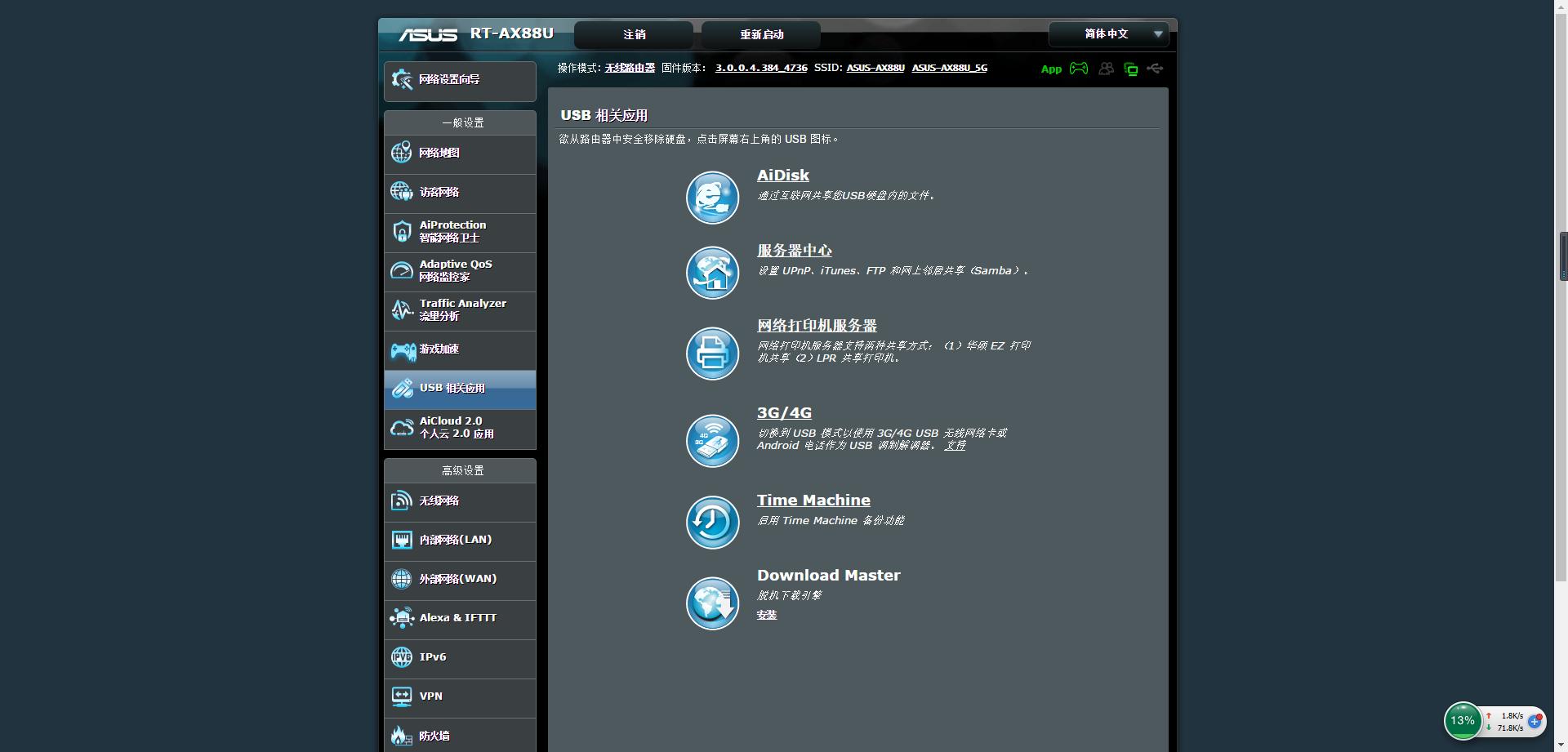Select USB 相关应用 in sidebar

coord(460,389)
